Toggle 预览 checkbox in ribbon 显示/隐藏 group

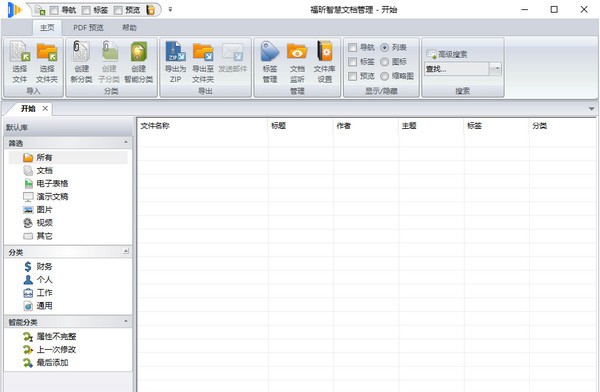352,76
